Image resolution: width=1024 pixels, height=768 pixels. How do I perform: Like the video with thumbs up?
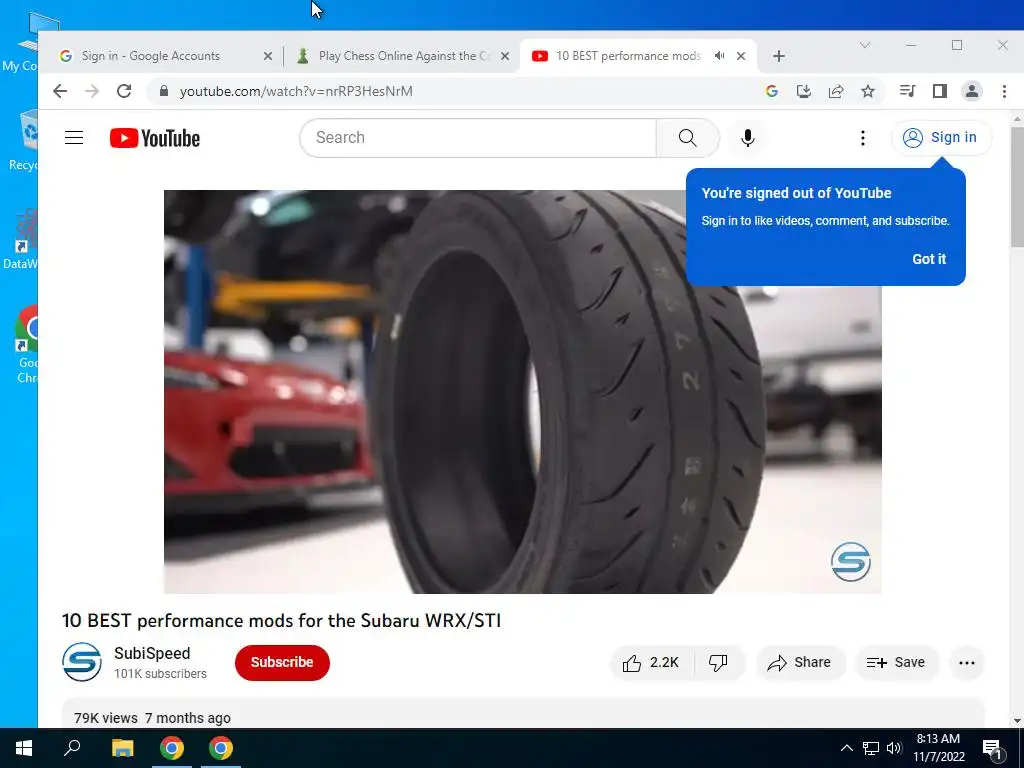[652, 663]
